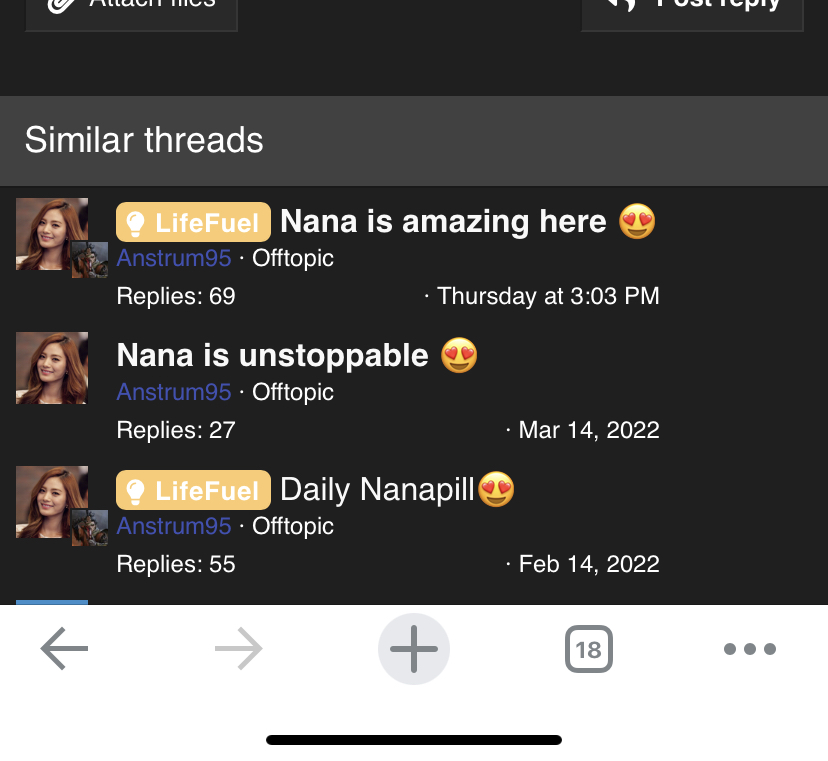Image resolution: width=828 pixels, height=761 pixels.
Task: Click avatar thumbnail beside Nana is unstoppable
Action: click(x=52, y=368)
